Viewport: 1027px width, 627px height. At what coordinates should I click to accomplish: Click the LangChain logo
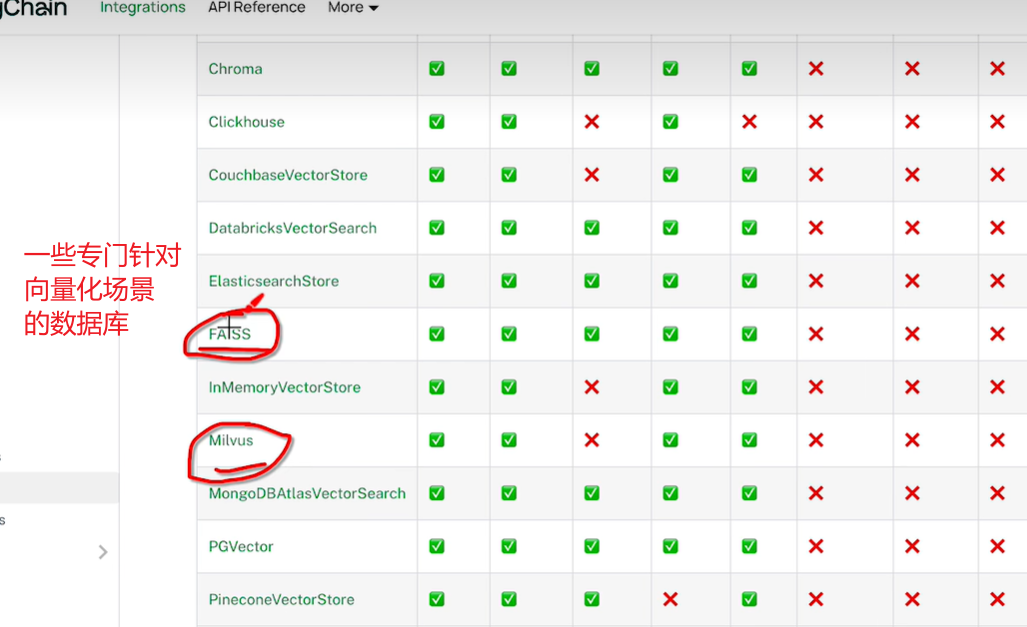tap(33, 8)
